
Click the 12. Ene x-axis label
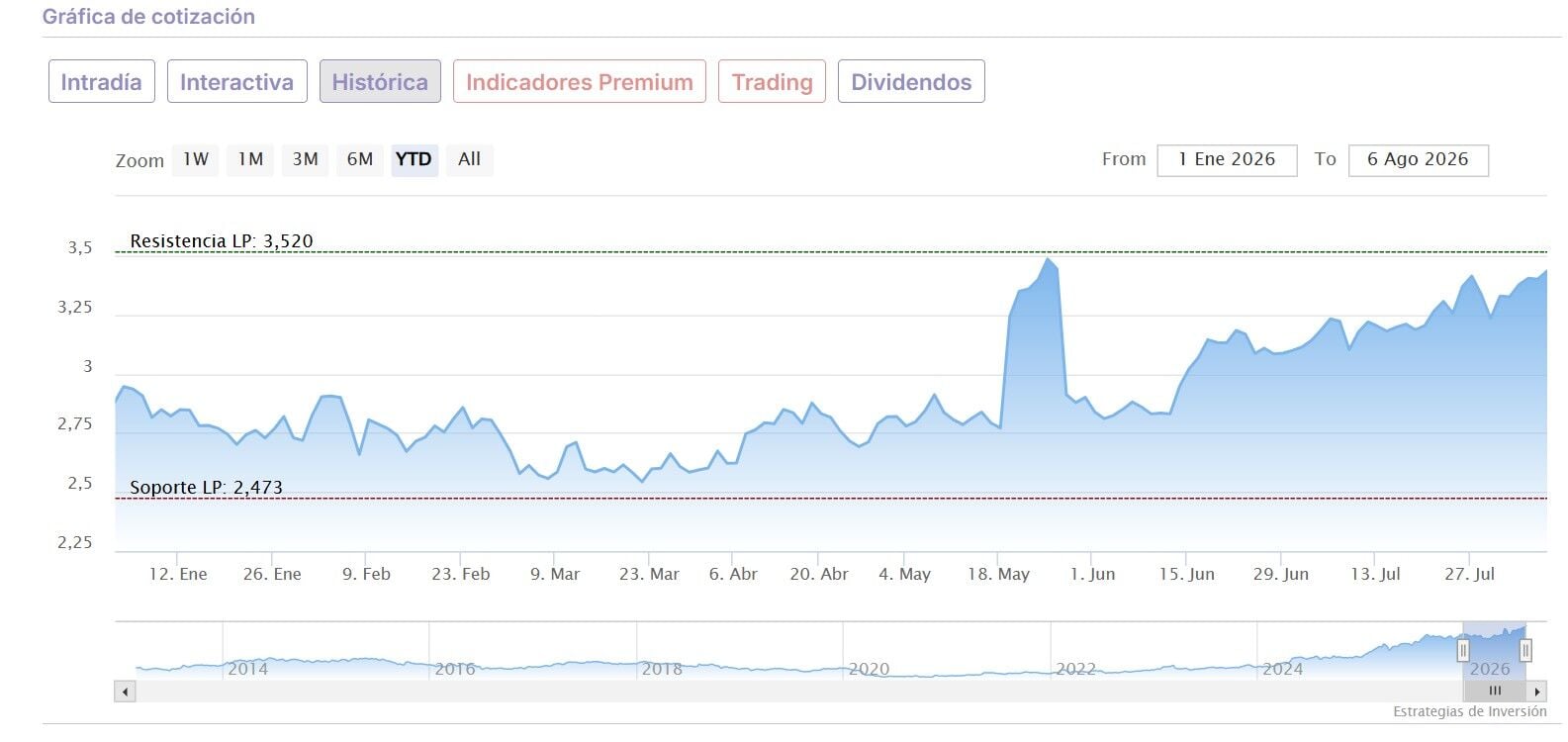(x=178, y=574)
